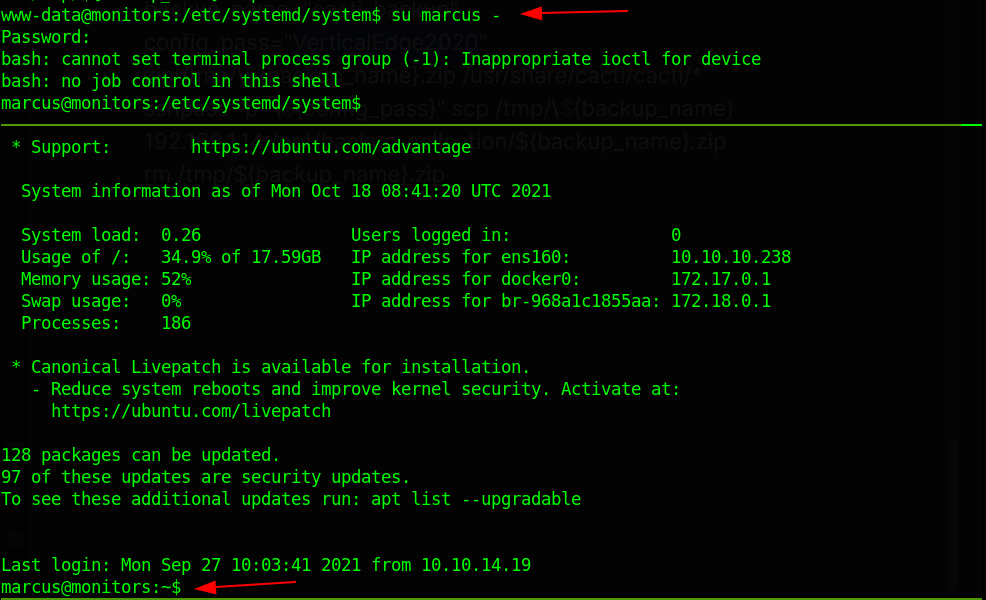This screenshot has width=986, height=600.
Task: Click the Processes count 186
Action: coord(176,324)
